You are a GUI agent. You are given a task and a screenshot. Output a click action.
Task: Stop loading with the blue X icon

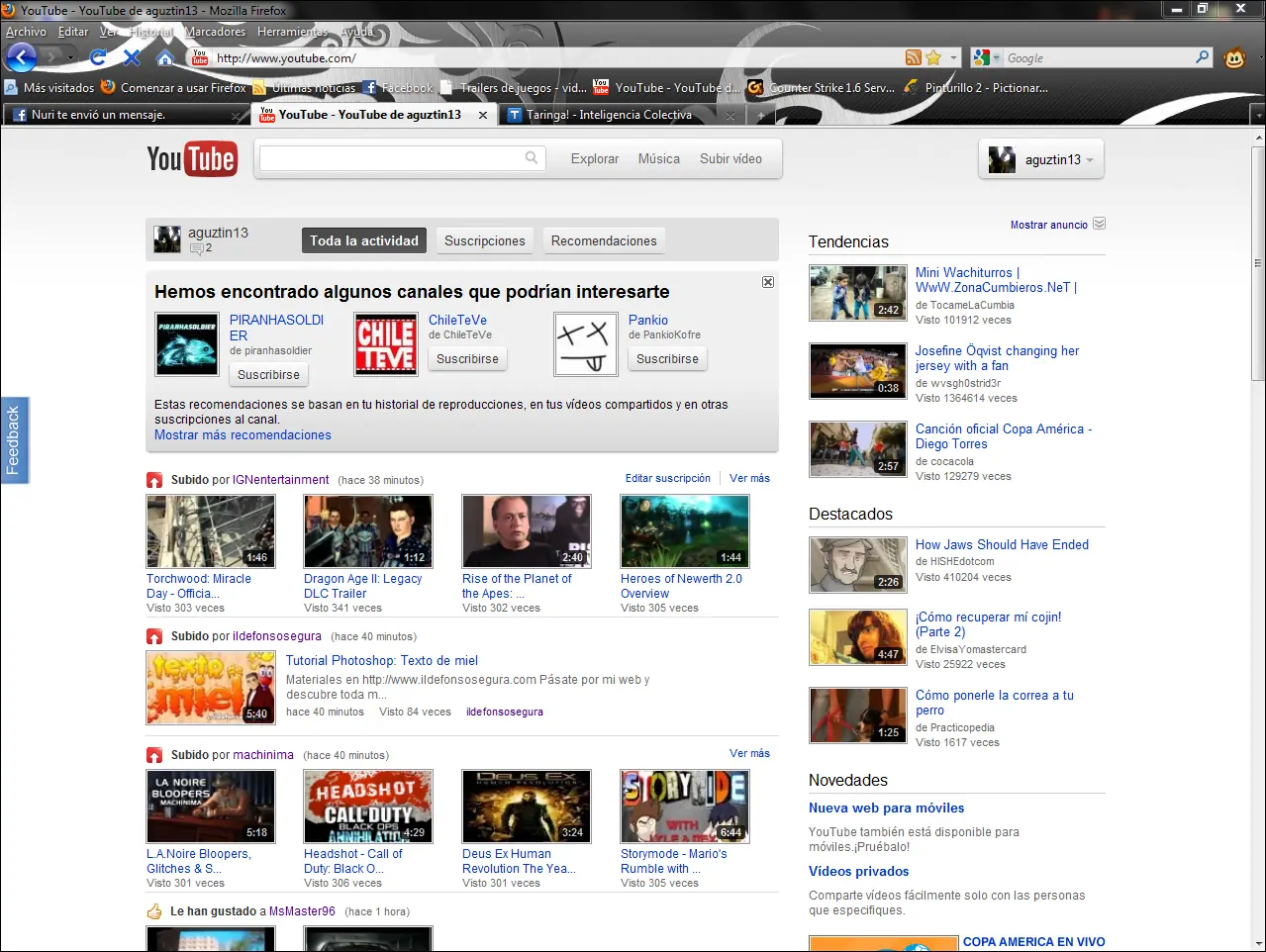[x=132, y=57]
